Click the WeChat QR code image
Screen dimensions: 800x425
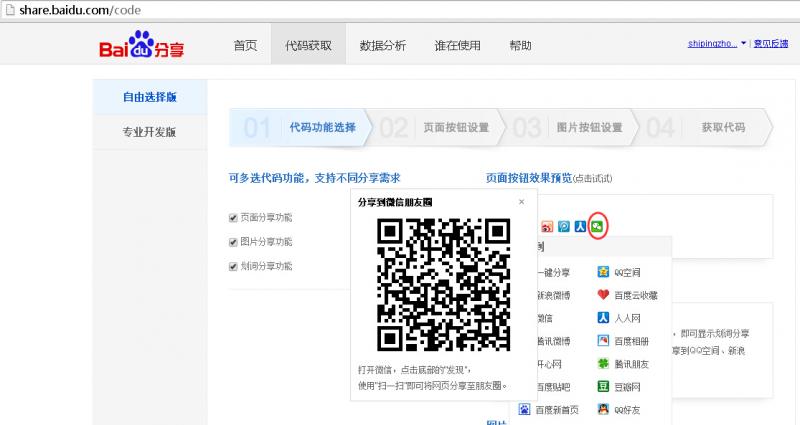[x=443, y=285]
